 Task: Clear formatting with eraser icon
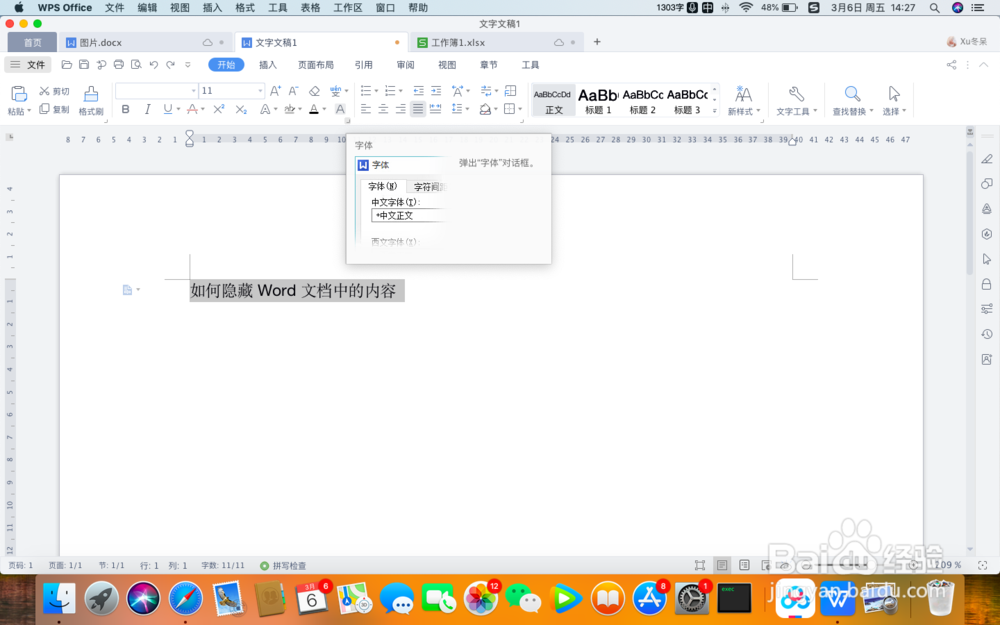[314, 91]
